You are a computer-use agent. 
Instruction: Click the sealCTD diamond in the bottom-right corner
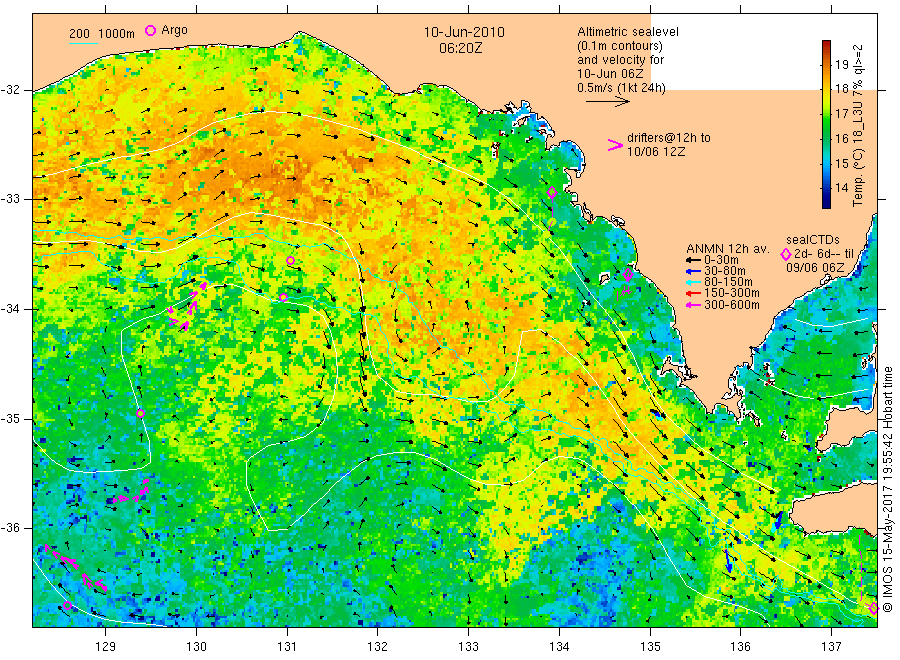point(874,608)
